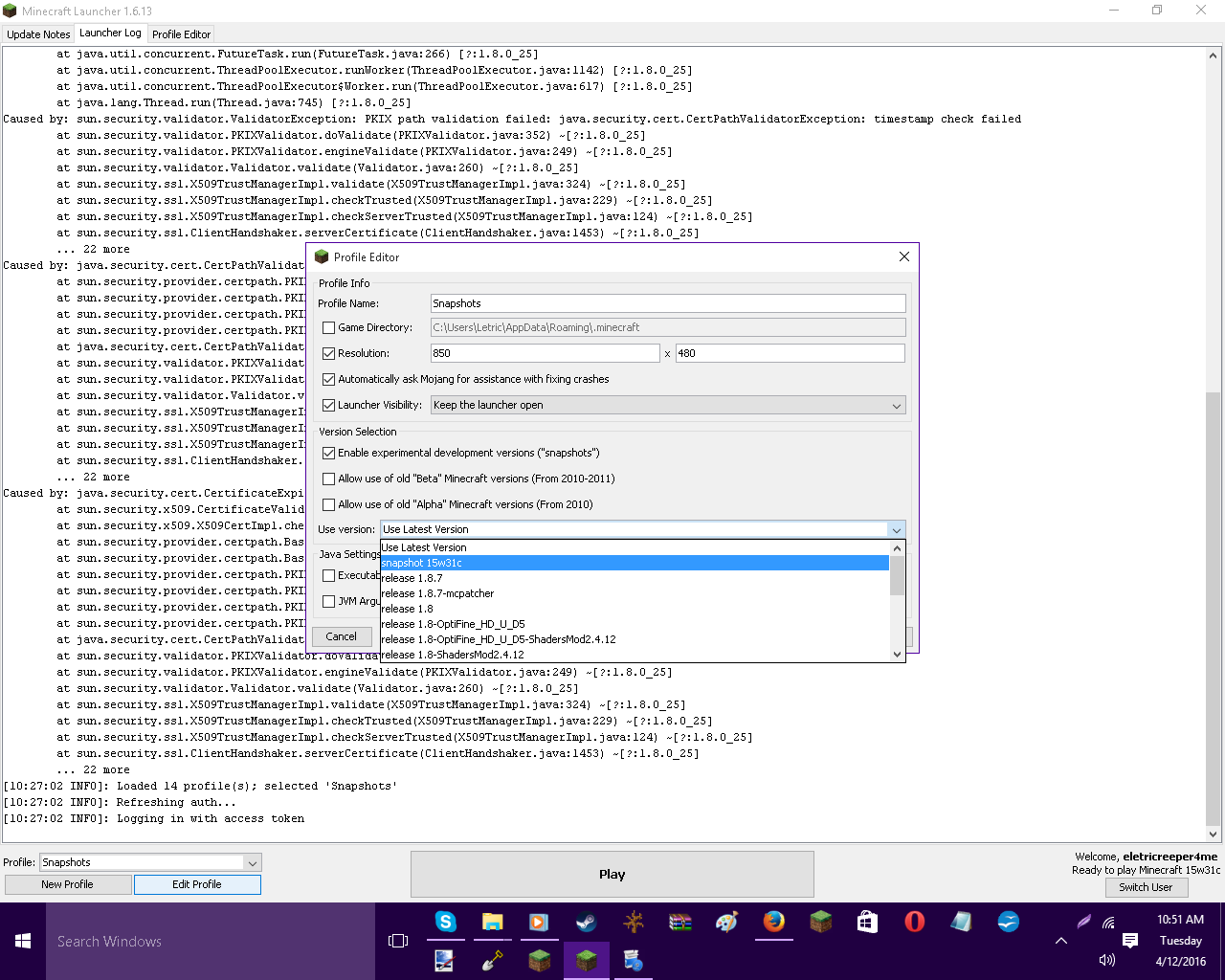Click the version list scrollbar down arrow
The image size is (1225, 980).
coord(897,655)
